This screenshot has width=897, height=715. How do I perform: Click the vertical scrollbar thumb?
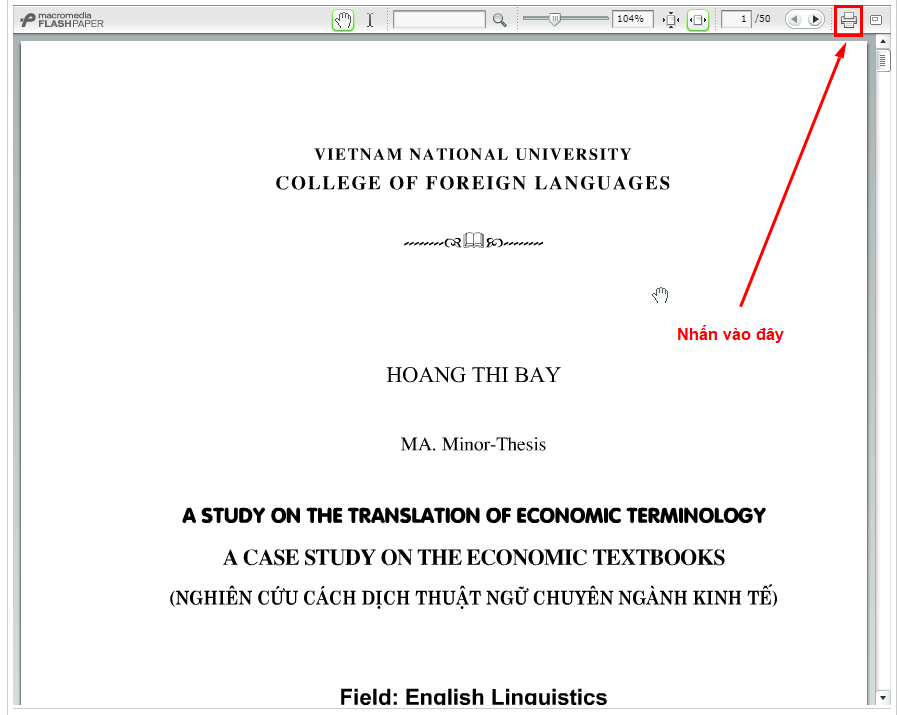[x=882, y=60]
